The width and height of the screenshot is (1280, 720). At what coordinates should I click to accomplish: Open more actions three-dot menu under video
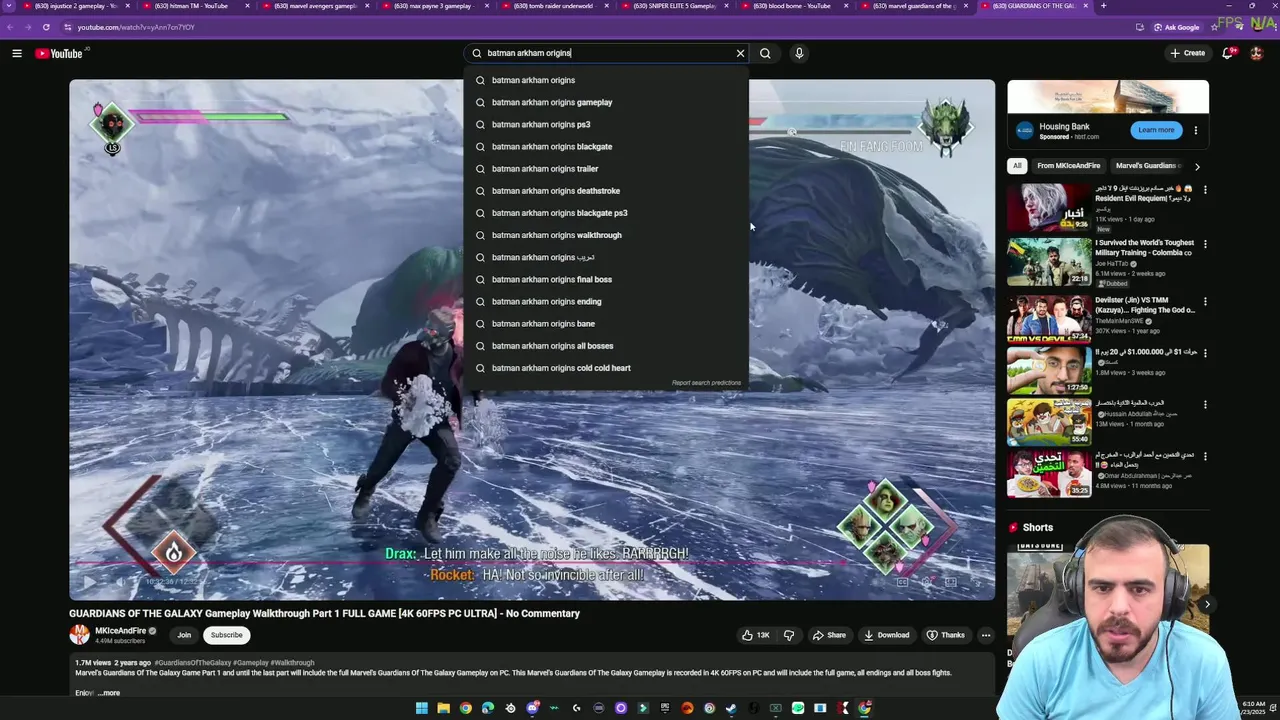click(985, 635)
